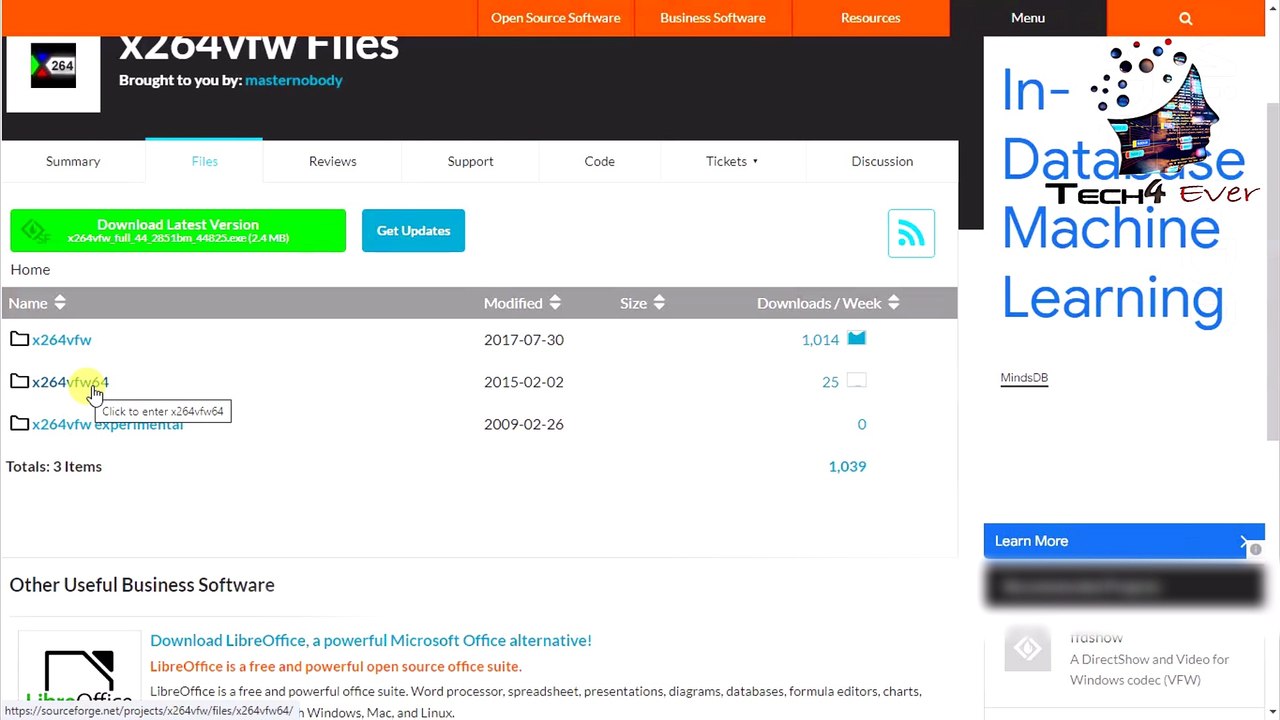Click the download stats chart for x264vfw
Screen dimensions: 1280x720
(856, 339)
